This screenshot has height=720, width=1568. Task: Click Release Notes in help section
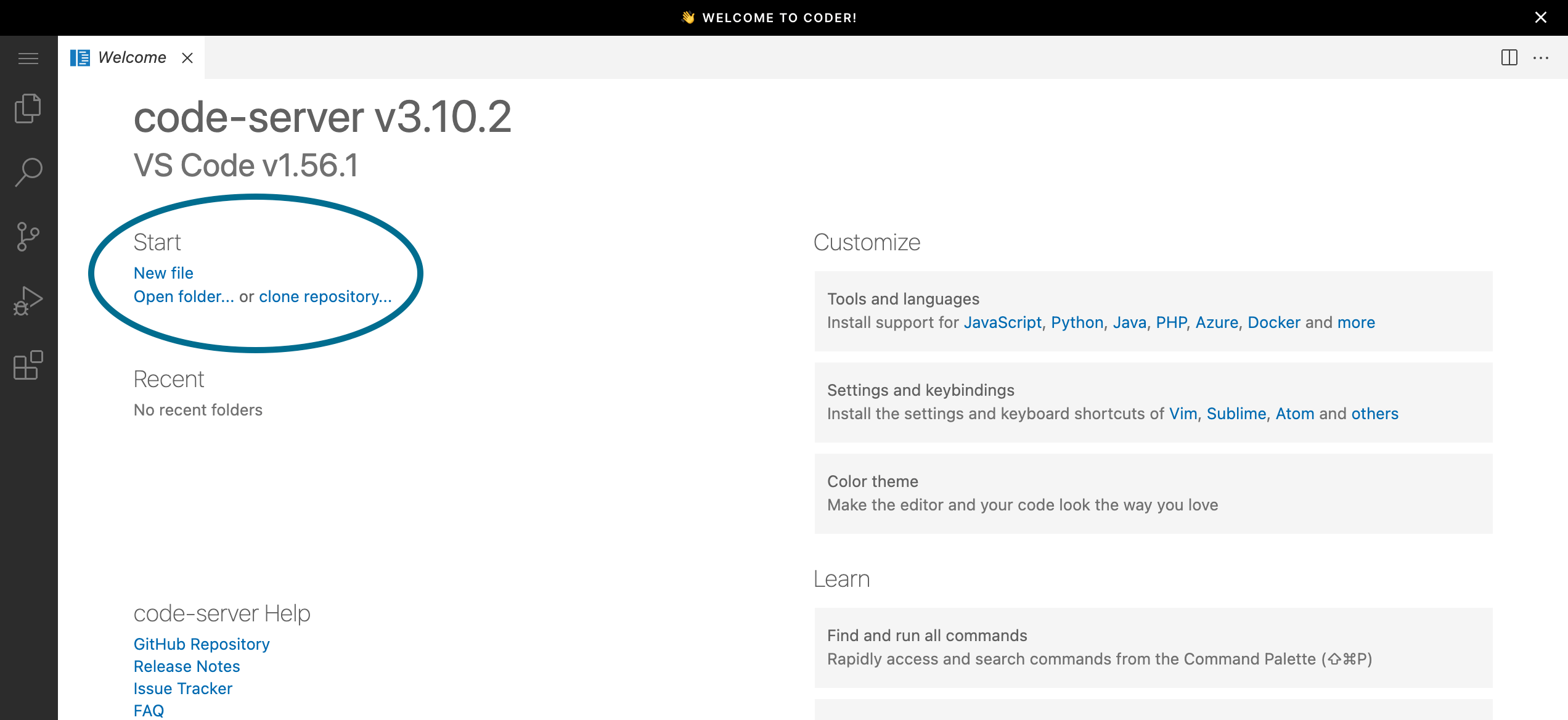point(186,666)
